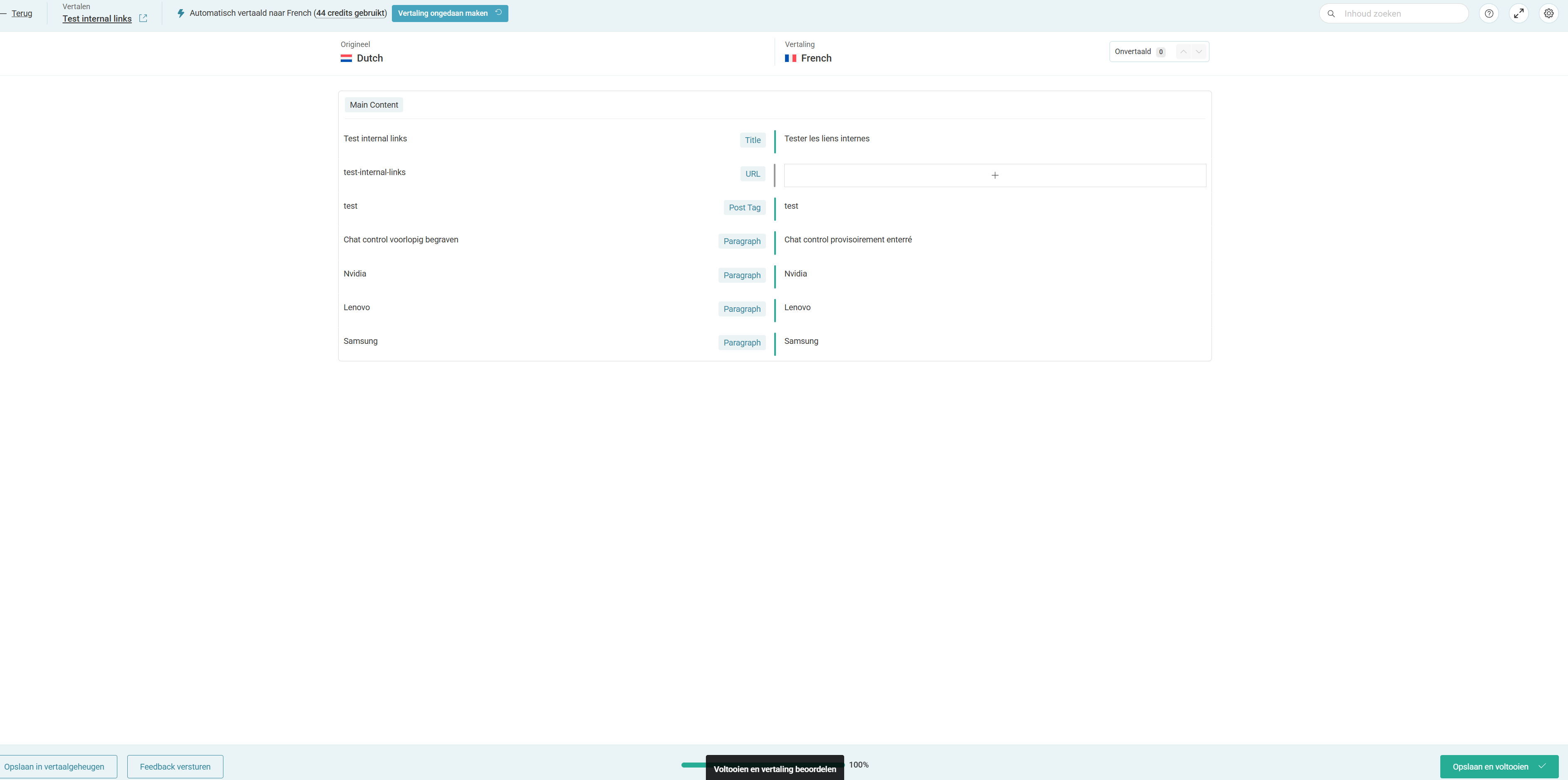Edit the 'Tester les liens internes' translation
Image resolution: width=1568 pixels, height=780 pixels.
pyautogui.click(x=827, y=139)
